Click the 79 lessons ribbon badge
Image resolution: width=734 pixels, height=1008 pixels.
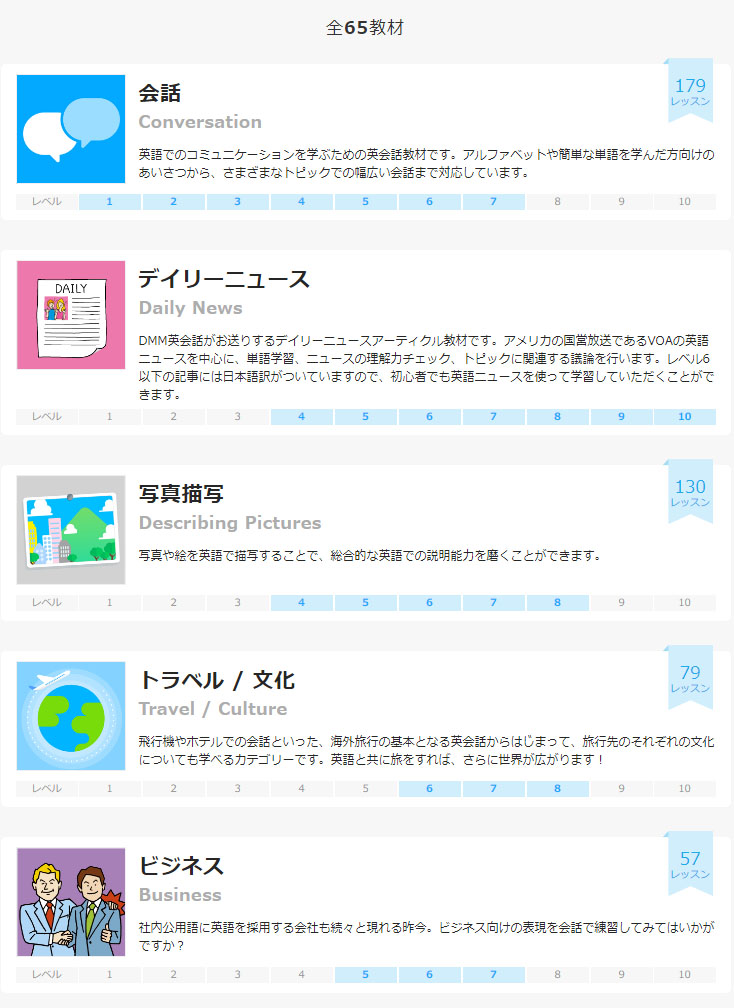pyautogui.click(x=690, y=678)
